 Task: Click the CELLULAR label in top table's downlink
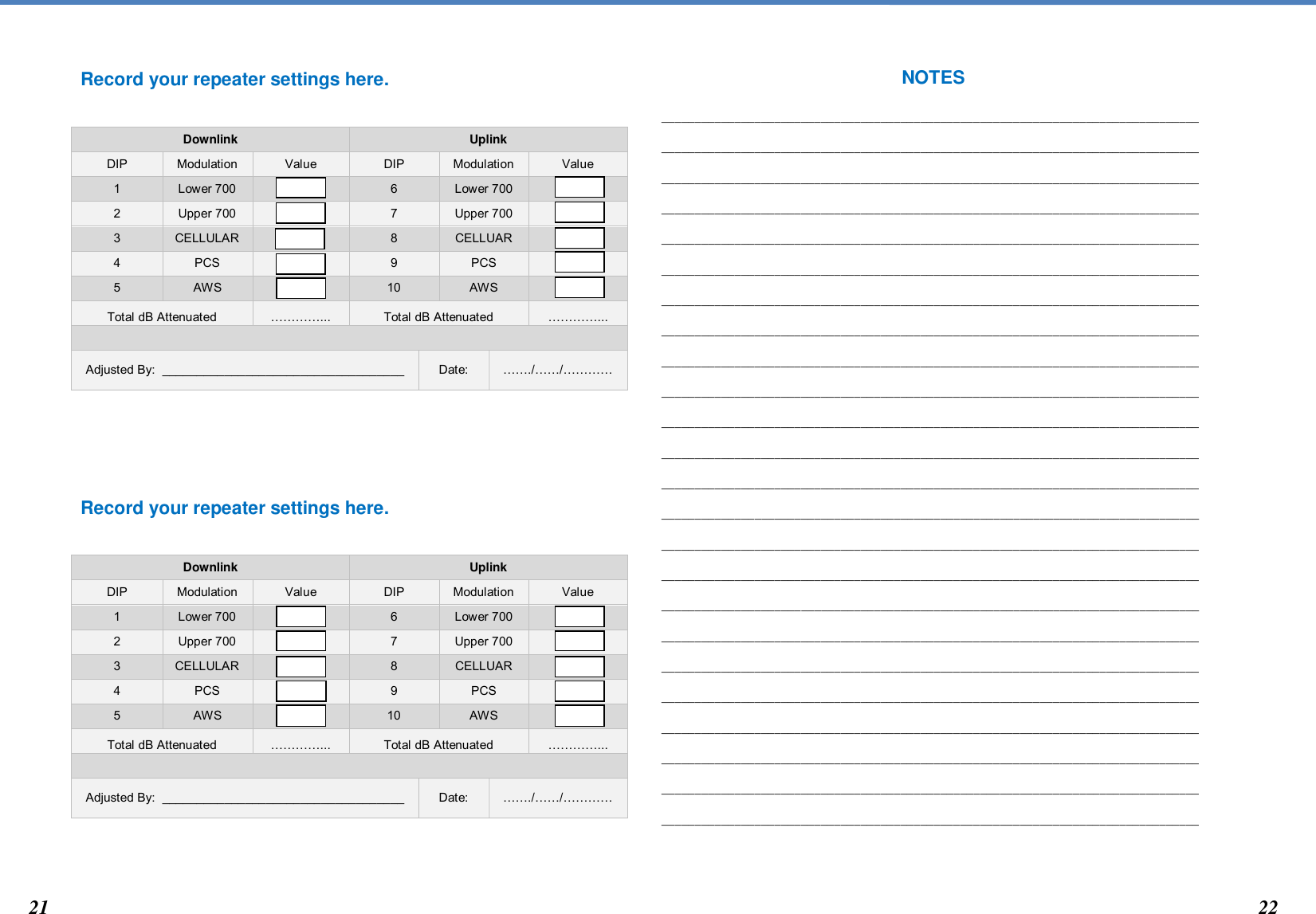coord(206,238)
